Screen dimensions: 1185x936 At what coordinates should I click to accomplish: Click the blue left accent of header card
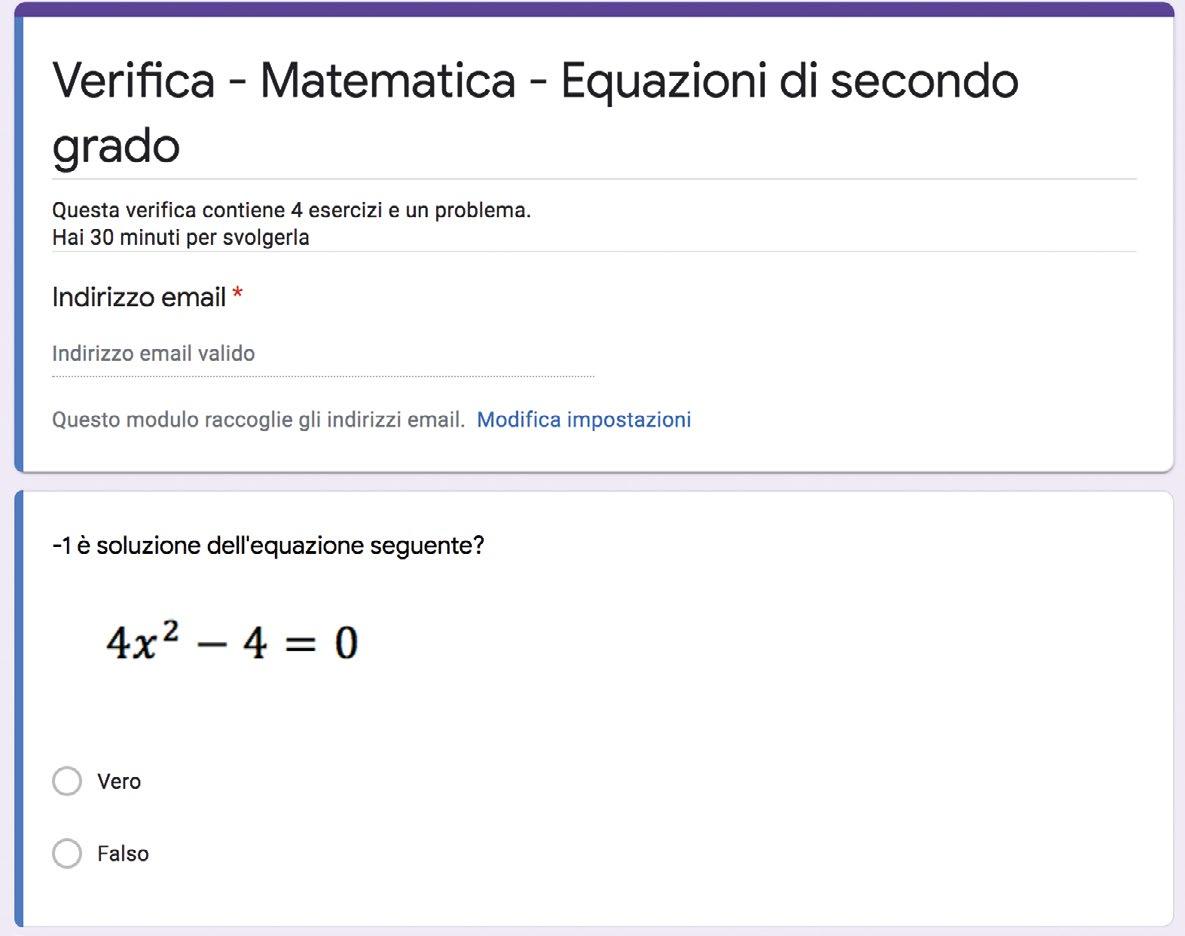pyautogui.click(x=19, y=243)
